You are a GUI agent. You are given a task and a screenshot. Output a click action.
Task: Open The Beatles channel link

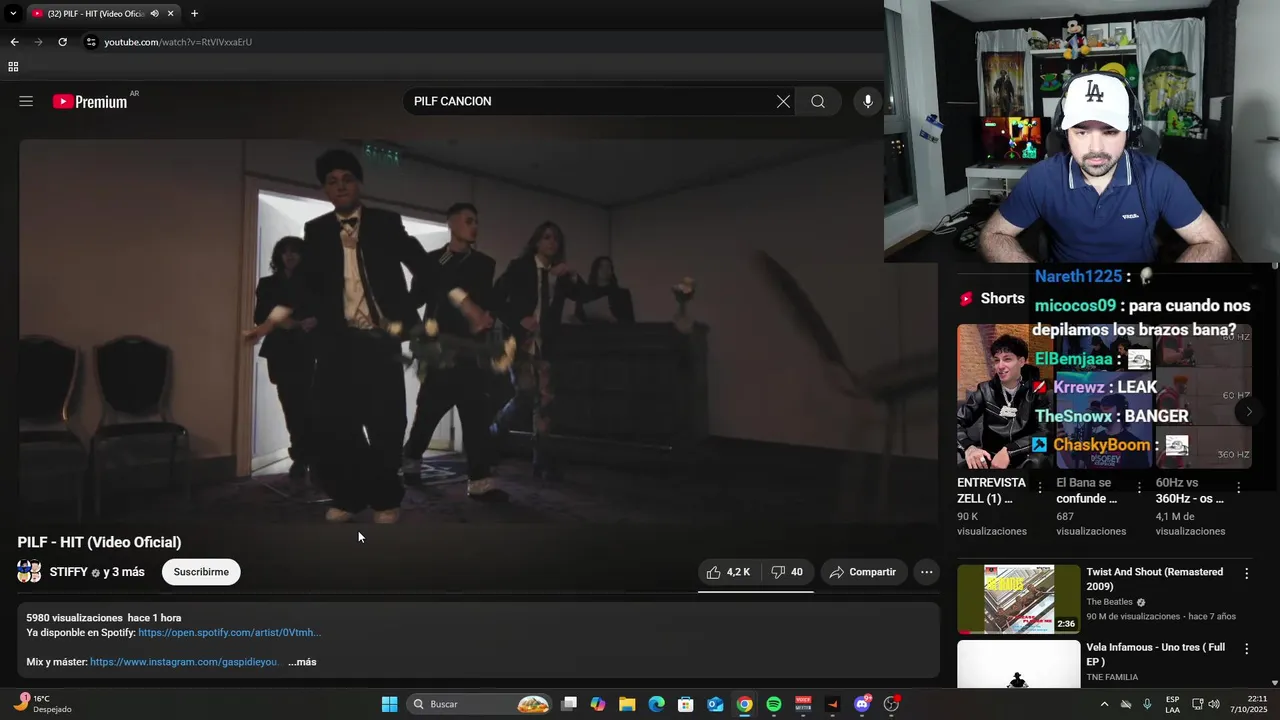(1109, 602)
